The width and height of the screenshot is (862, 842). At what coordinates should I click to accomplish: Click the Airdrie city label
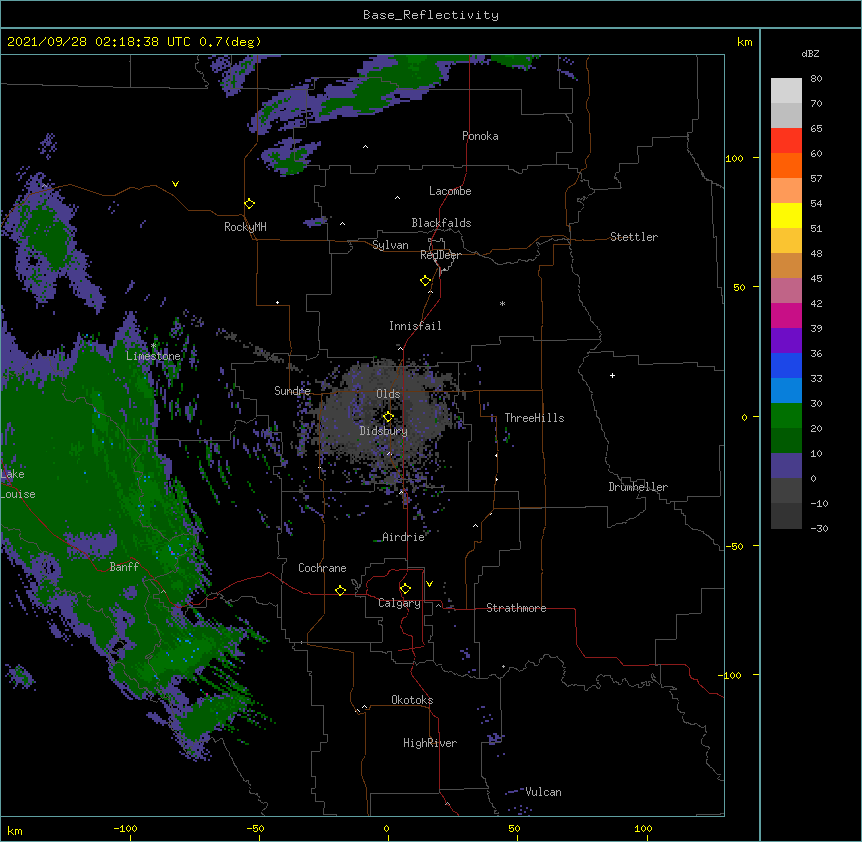pos(403,537)
